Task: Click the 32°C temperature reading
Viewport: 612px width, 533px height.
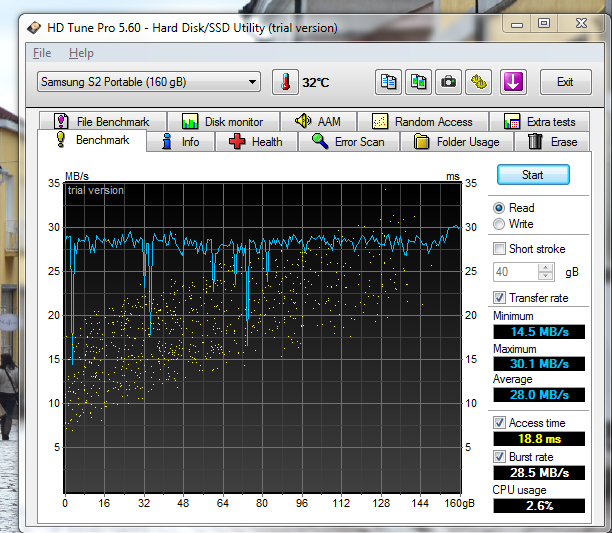Action: pyautogui.click(x=316, y=83)
